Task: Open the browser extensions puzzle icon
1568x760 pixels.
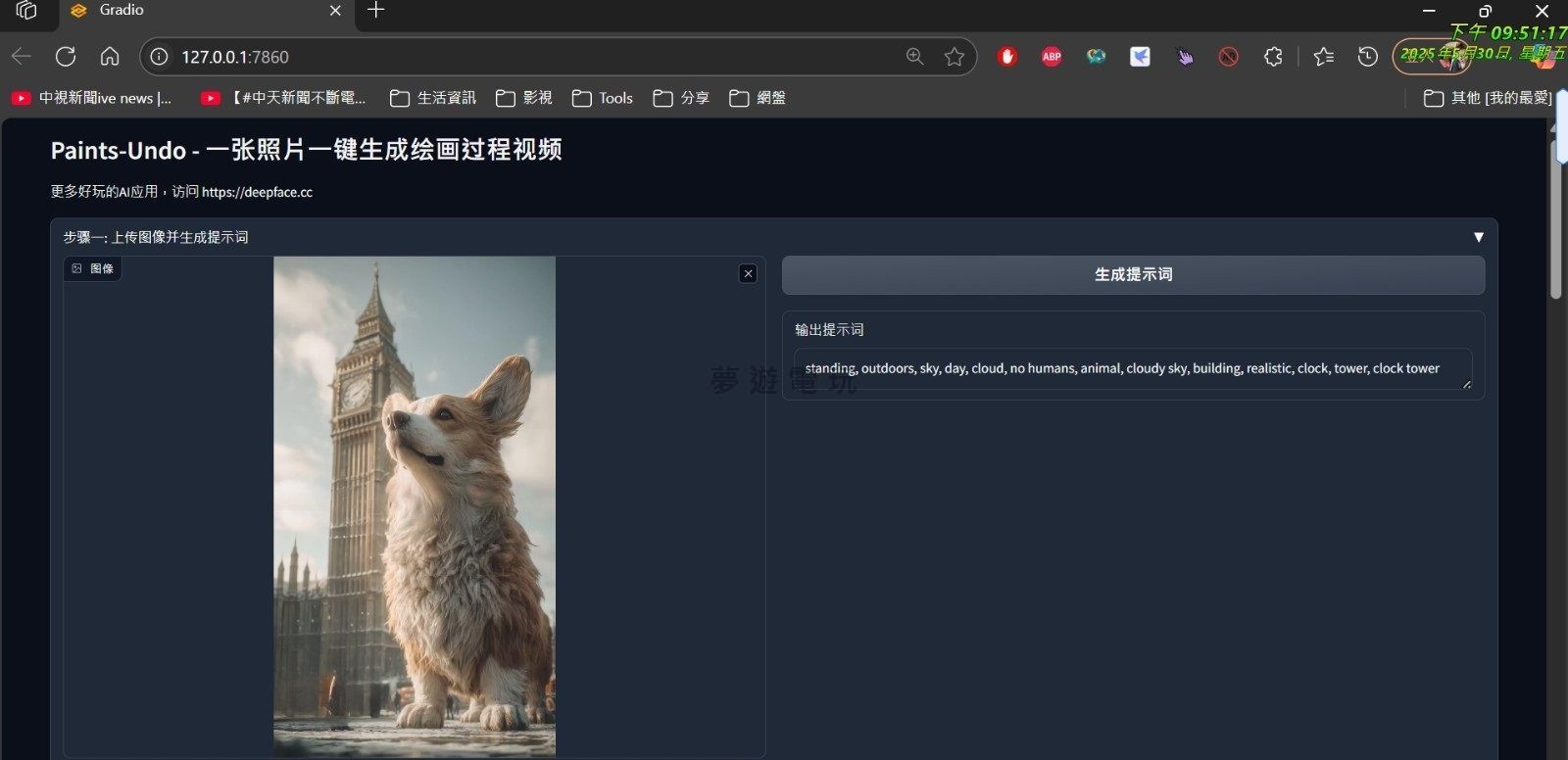Action: click(x=1273, y=57)
